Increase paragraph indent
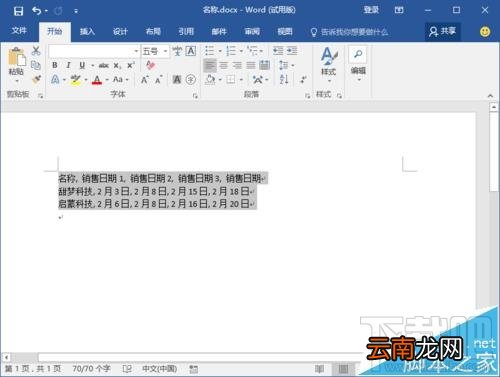 click(x=292, y=51)
